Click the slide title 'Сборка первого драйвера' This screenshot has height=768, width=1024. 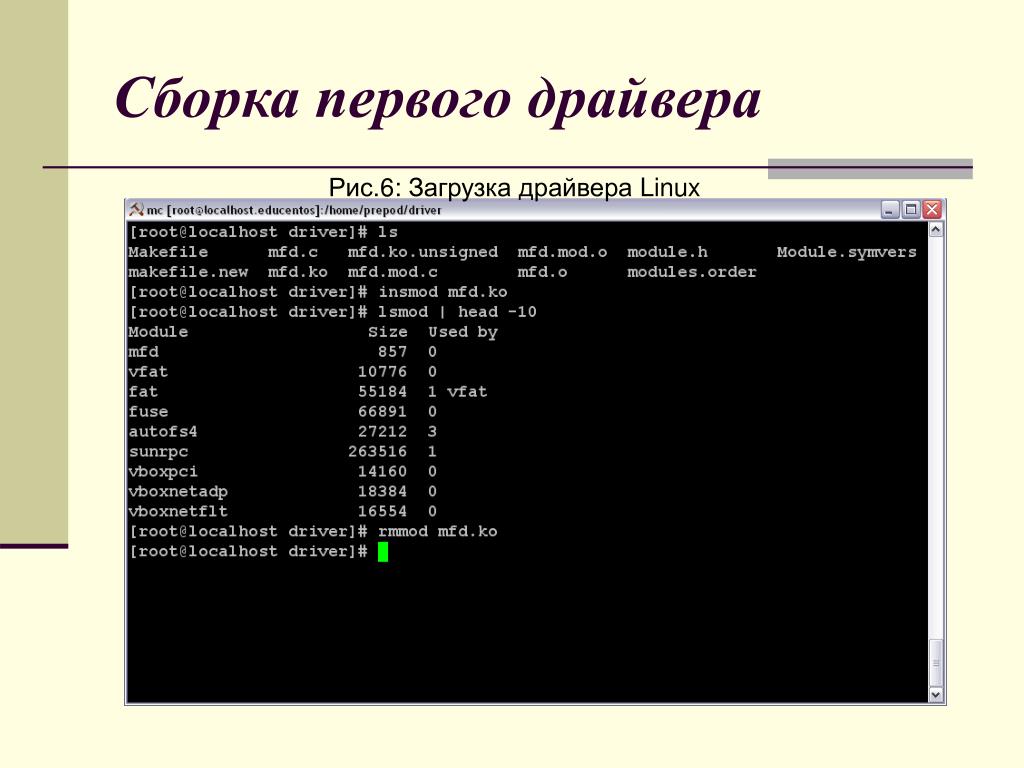(x=438, y=101)
